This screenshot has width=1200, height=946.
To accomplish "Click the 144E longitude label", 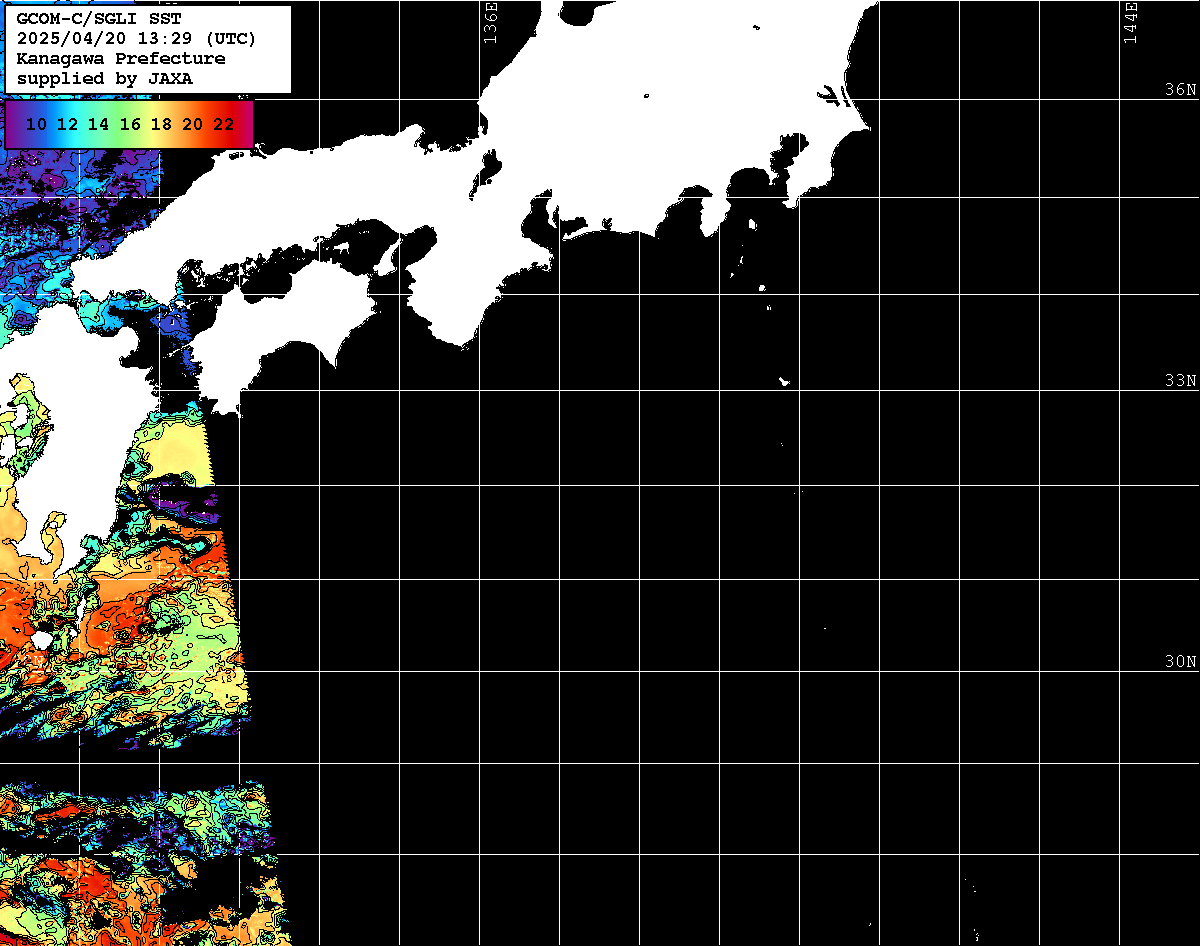I will click(1131, 22).
